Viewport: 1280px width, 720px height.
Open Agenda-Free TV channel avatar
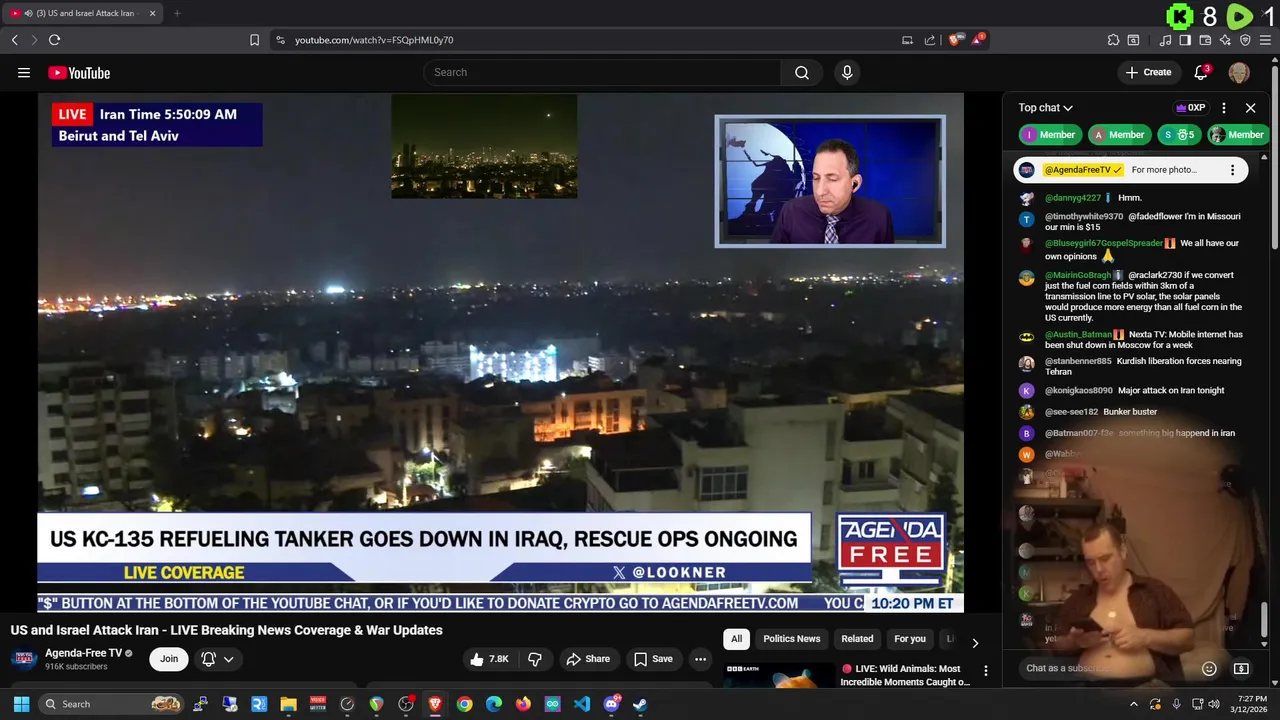pos(25,658)
